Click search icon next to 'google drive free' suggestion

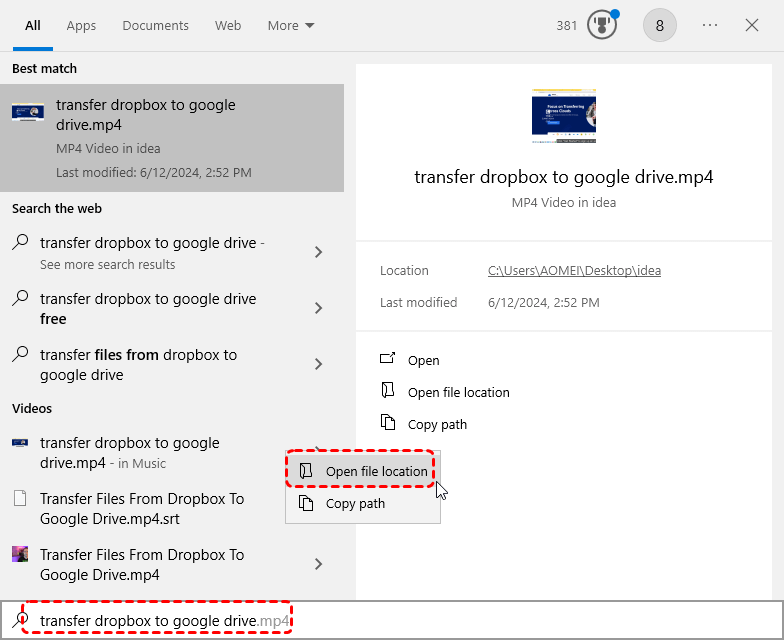click(x=20, y=298)
